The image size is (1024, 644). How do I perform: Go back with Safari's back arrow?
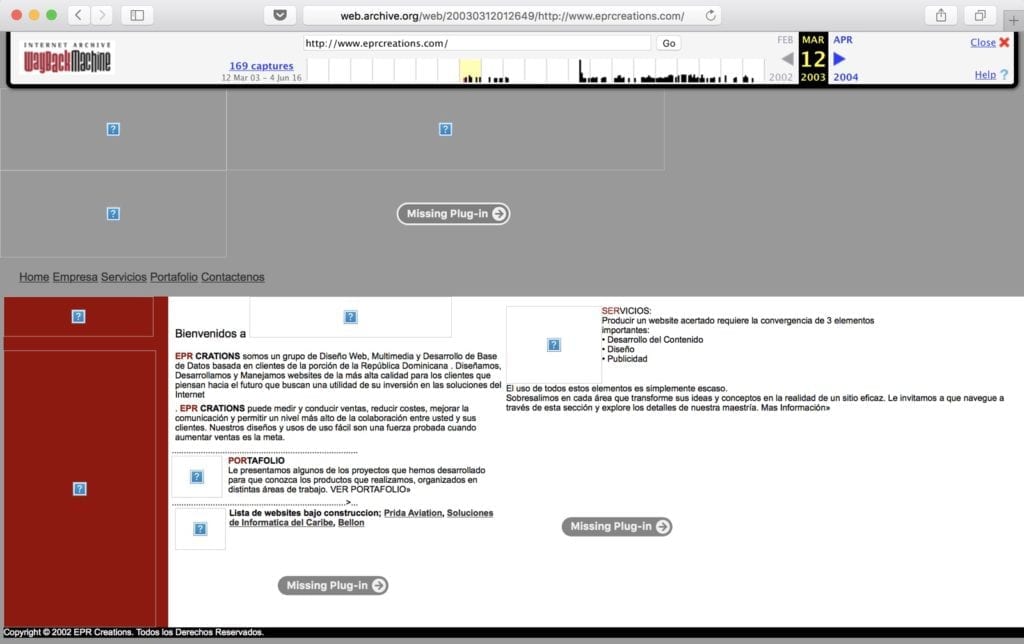78,15
